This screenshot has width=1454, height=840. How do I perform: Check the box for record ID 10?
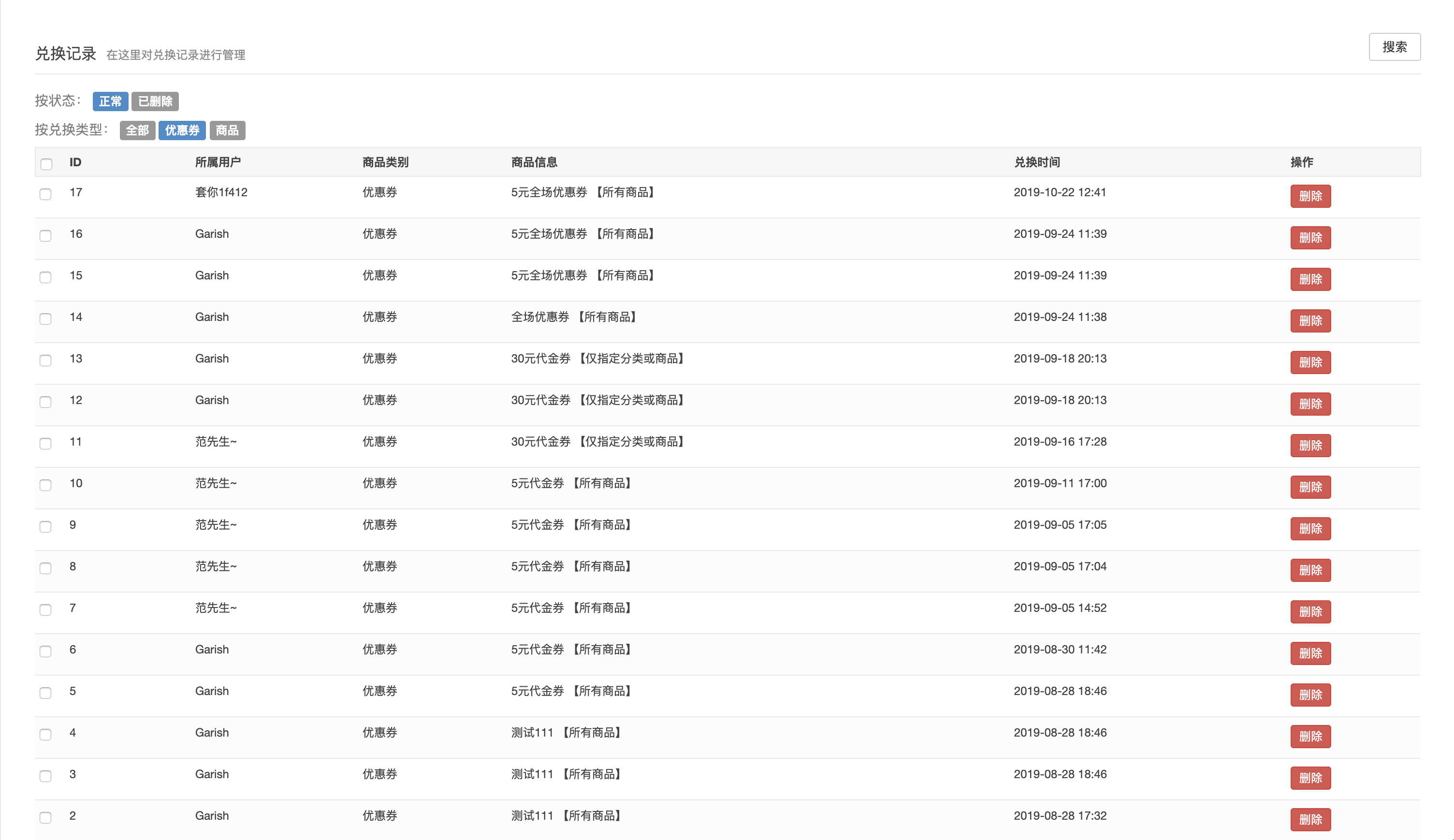click(x=45, y=485)
